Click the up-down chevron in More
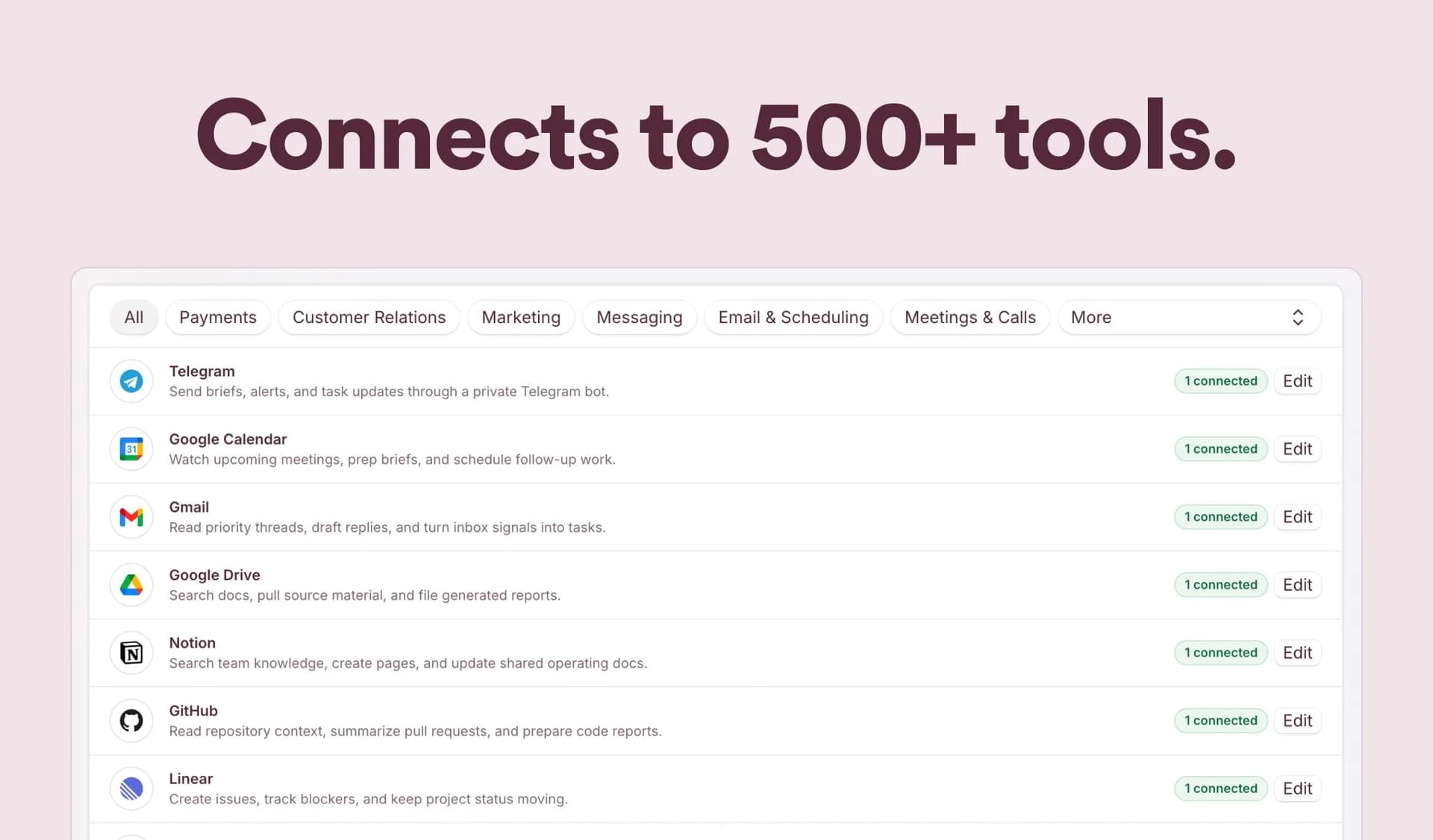The width and height of the screenshot is (1433, 840). [1298, 317]
